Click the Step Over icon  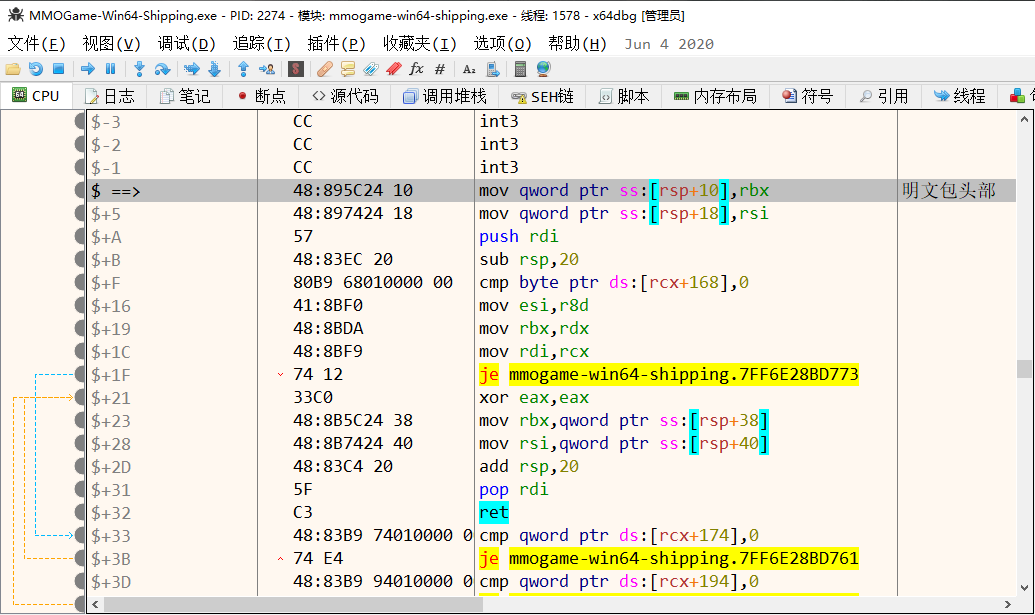(x=162, y=69)
